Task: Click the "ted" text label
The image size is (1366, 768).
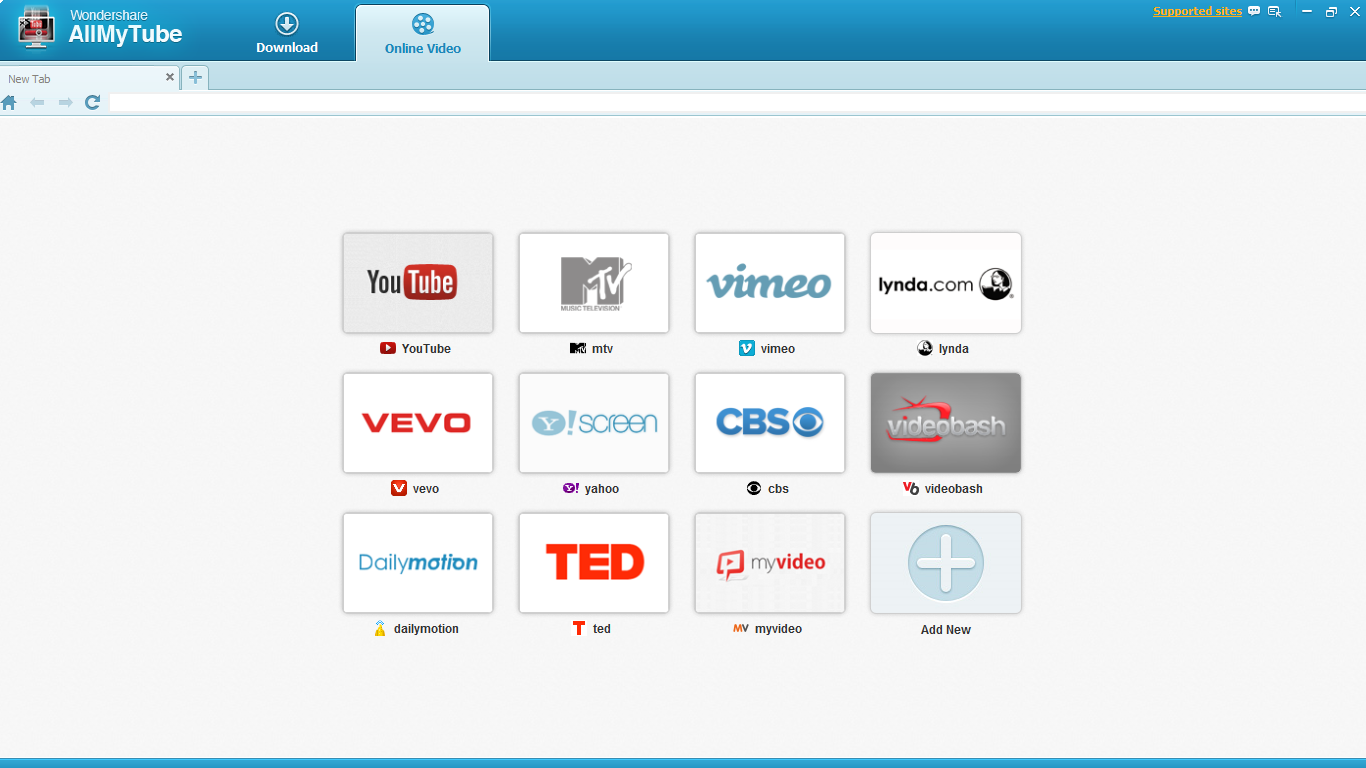Action: [602, 629]
